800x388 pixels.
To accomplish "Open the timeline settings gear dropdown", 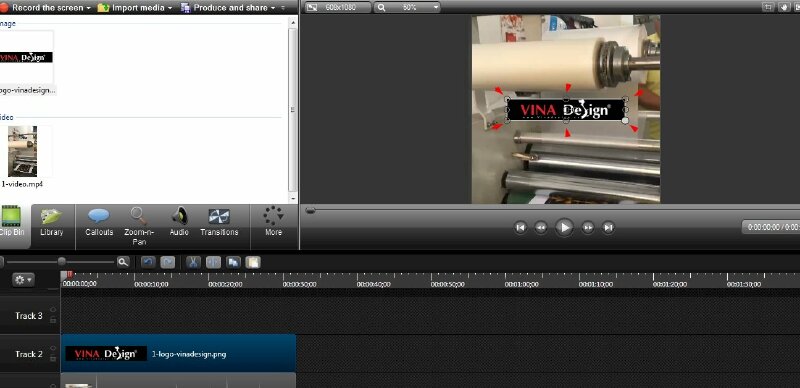I will click(x=23, y=280).
